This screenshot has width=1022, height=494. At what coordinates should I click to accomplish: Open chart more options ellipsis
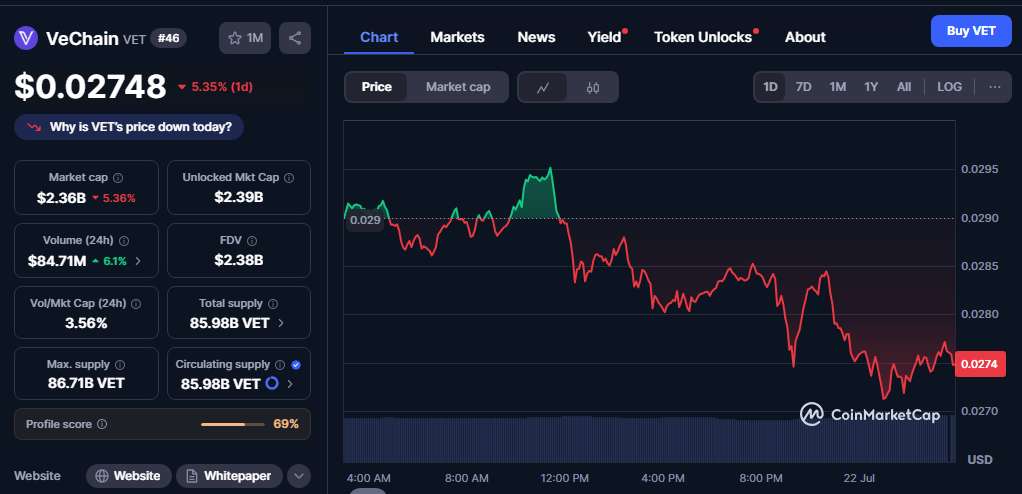(995, 87)
